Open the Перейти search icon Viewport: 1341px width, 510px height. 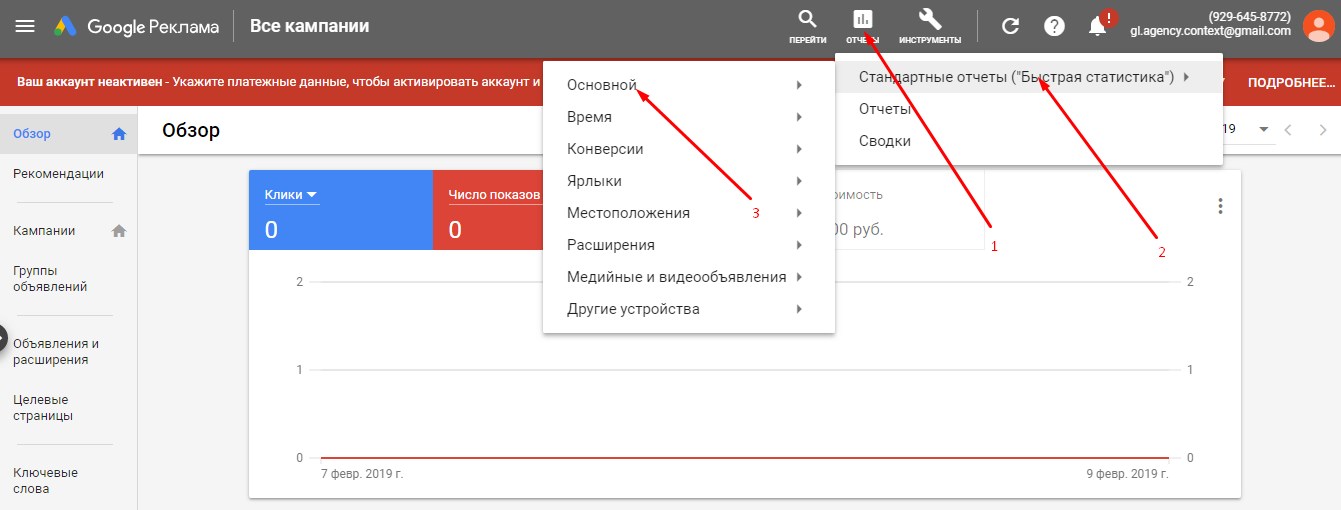(807, 26)
